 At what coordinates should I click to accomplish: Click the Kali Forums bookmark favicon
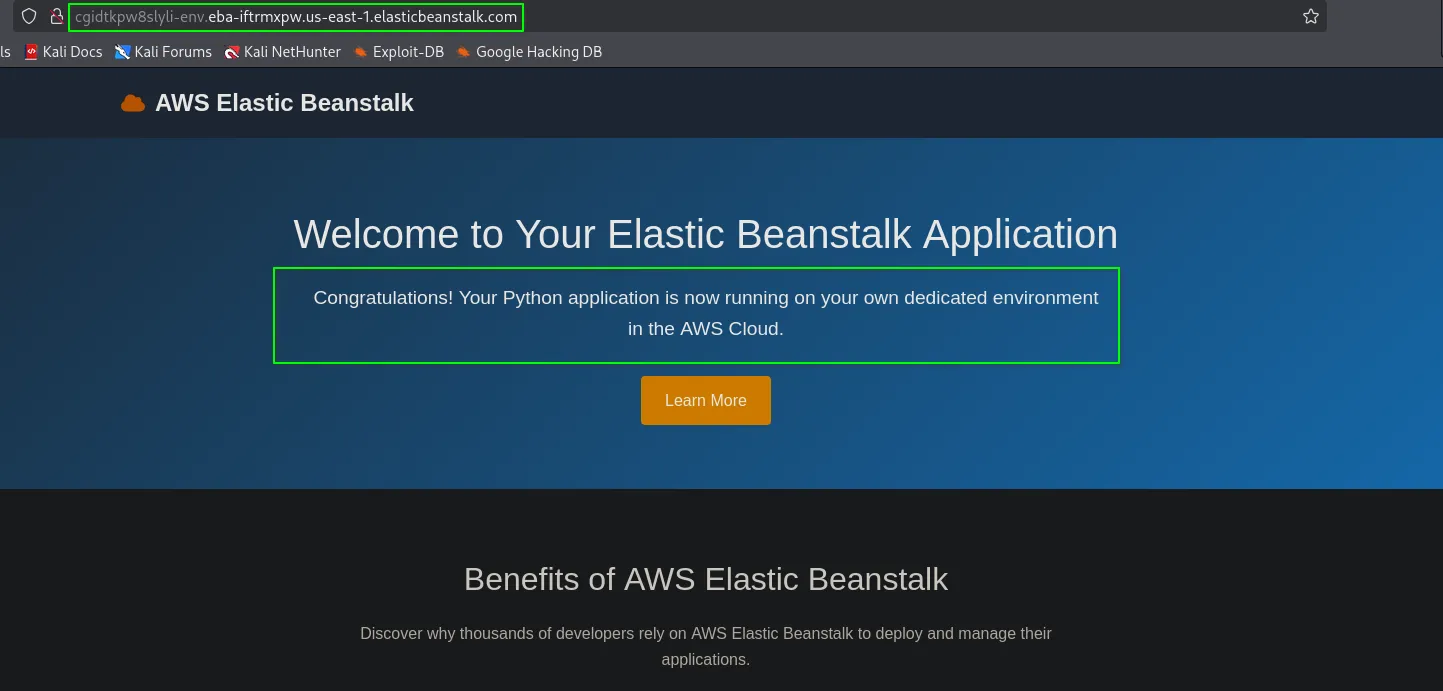(122, 52)
